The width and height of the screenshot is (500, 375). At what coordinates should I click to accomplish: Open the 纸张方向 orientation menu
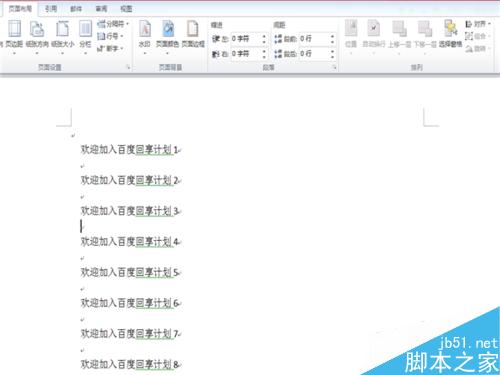click(x=37, y=36)
